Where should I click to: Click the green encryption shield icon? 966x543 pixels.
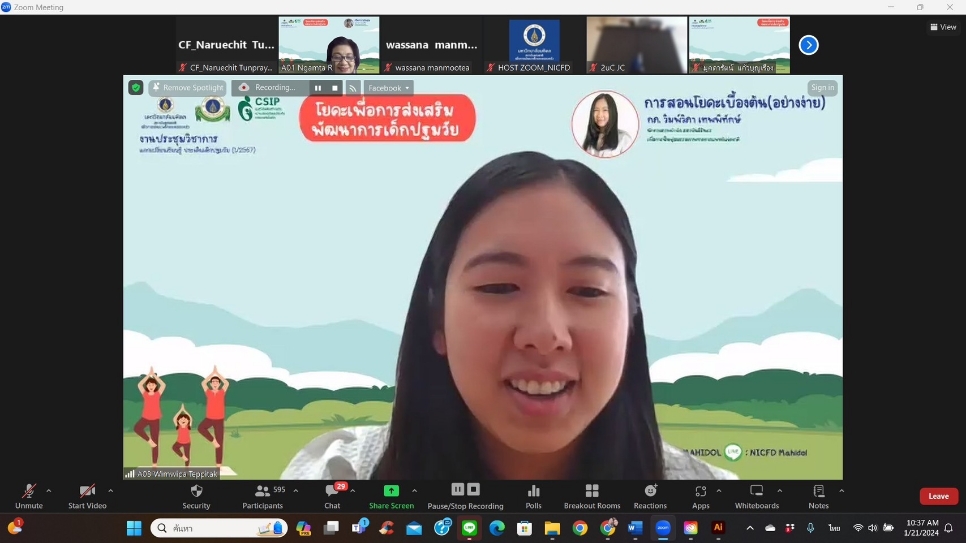click(135, 88)
